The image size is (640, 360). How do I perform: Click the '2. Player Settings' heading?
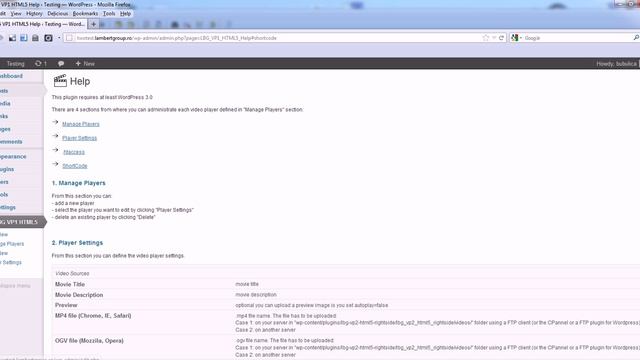77,242
